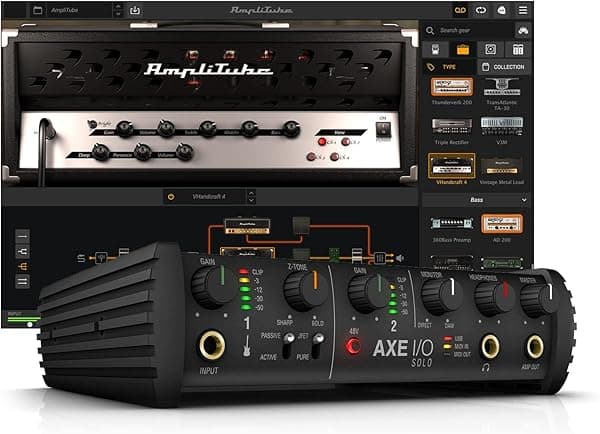Activate amp channel Ch 4 button
Viewport: 600px width, 434px height.
click(335, 157)
